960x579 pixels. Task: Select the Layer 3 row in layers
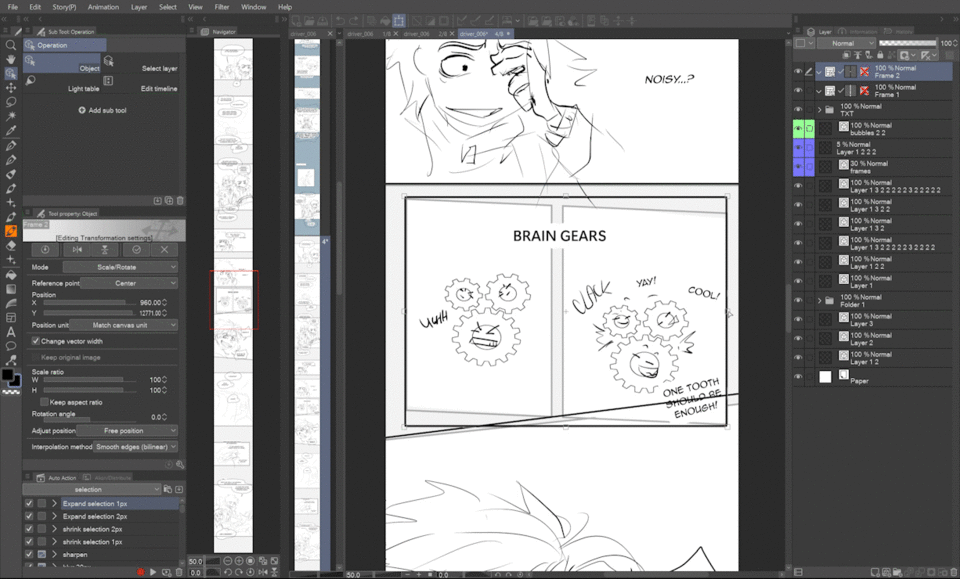point(883,319)
